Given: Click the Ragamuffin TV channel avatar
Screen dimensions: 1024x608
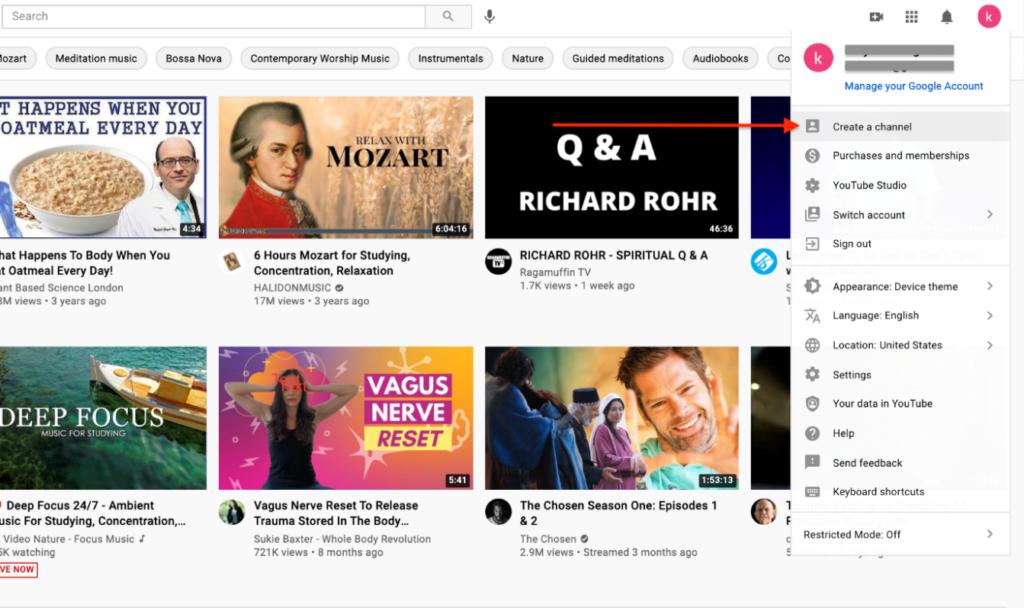Looking at the screenshot, I should [498, 262].
